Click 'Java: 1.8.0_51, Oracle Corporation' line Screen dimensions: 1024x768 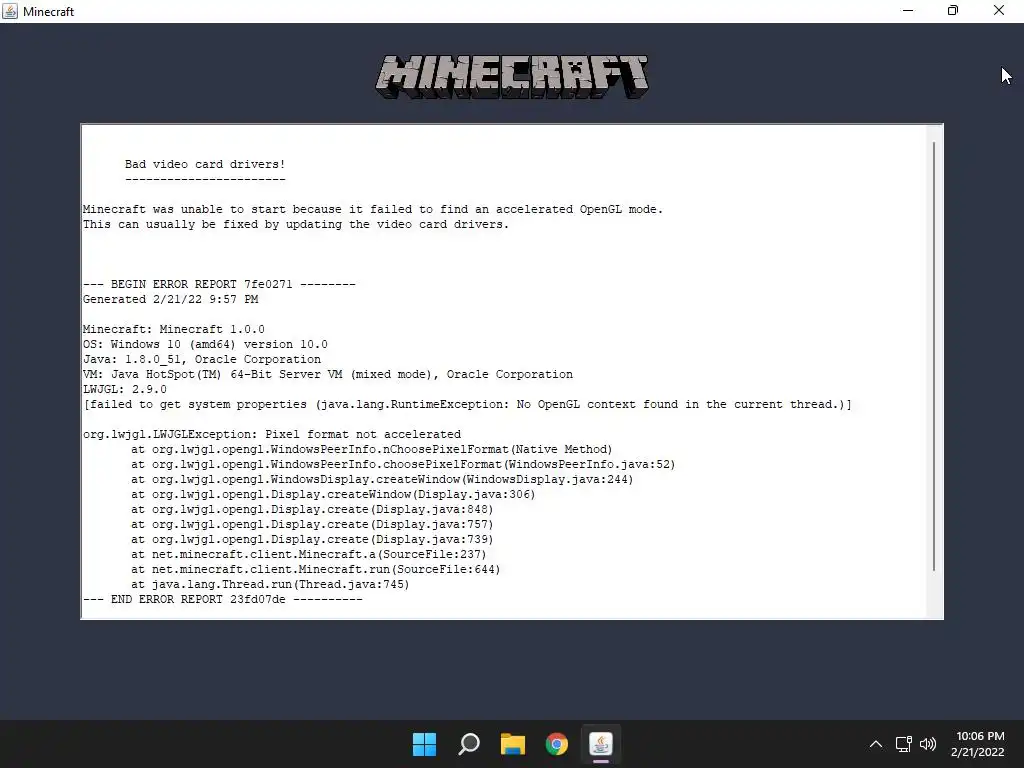coord(202,359)
